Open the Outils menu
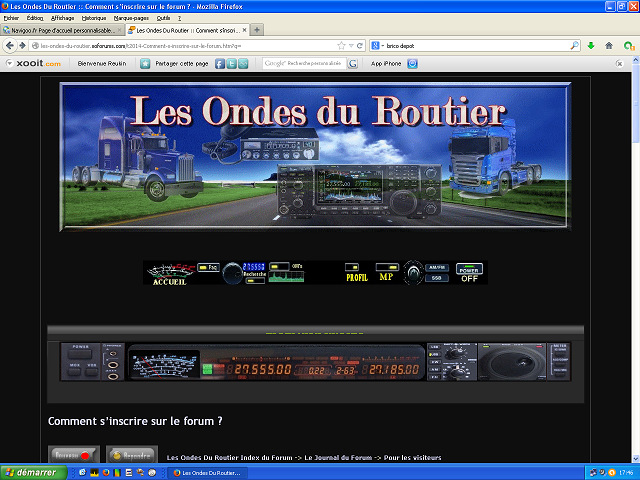Viewport: 640px width, 480px height. (x=163, y=18)
